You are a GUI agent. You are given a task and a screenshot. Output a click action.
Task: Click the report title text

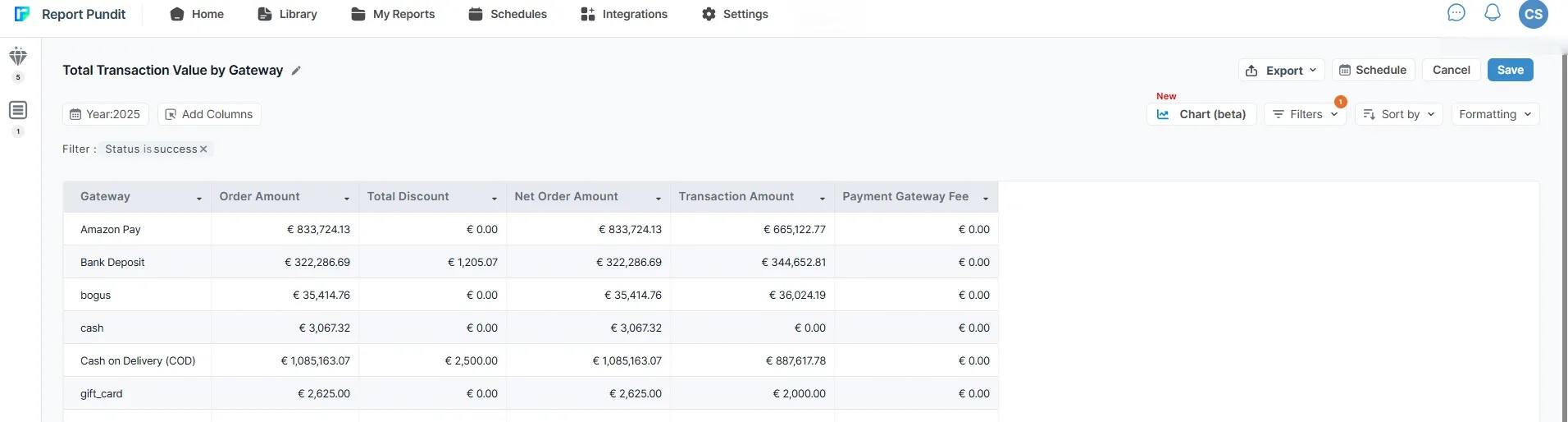pos(173,71)
